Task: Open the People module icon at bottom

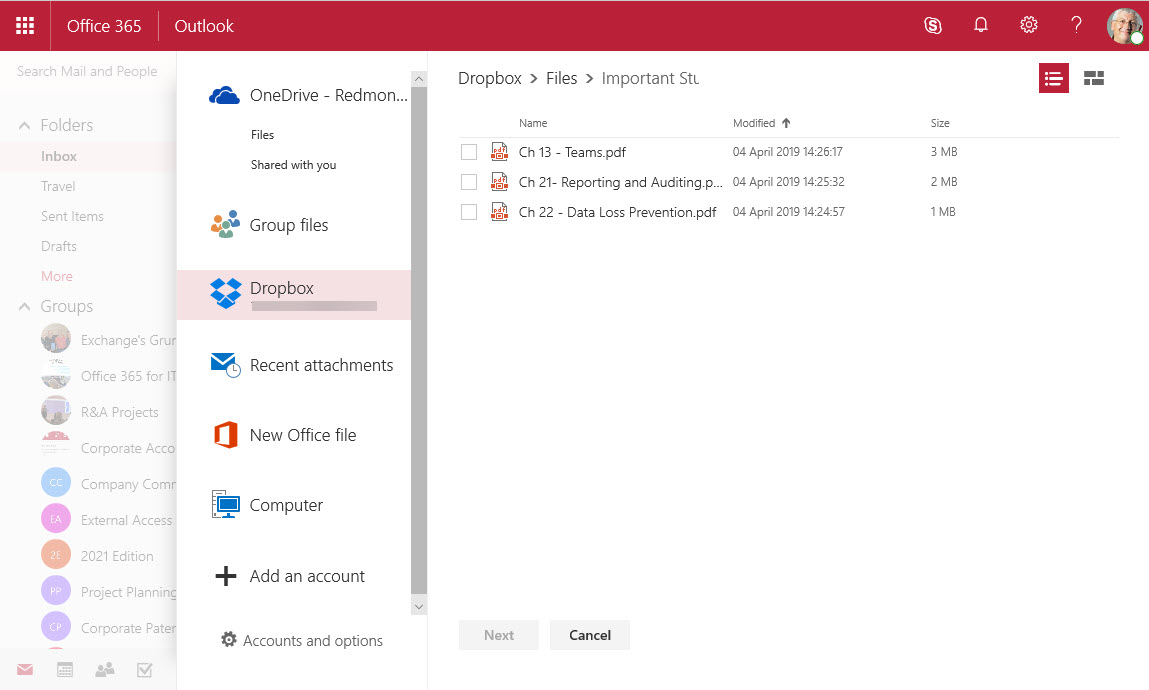Action: pyautogui.click(x=105, y=669)
